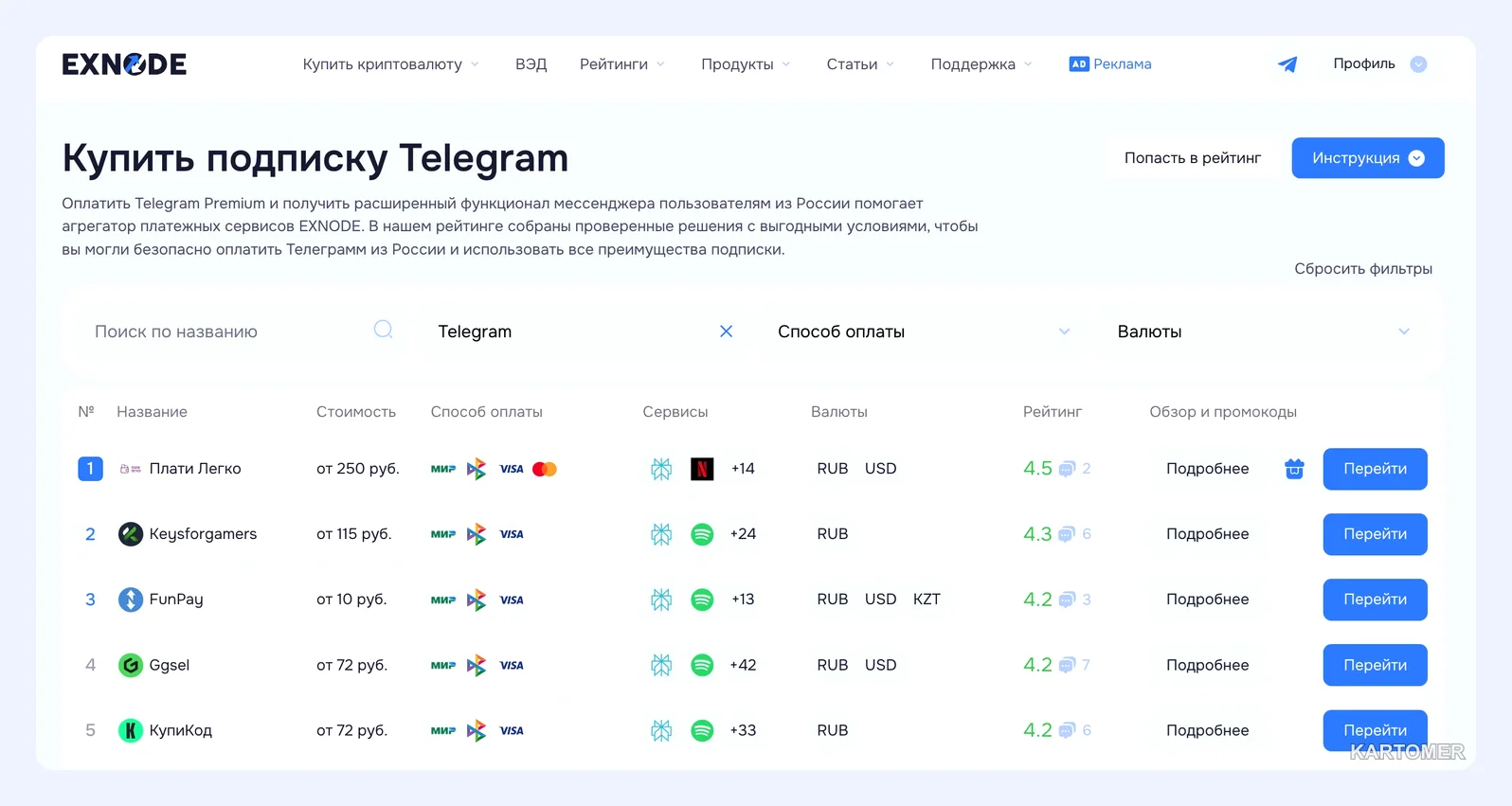Click the Netflix service icon in Плати Легко row

702,469
